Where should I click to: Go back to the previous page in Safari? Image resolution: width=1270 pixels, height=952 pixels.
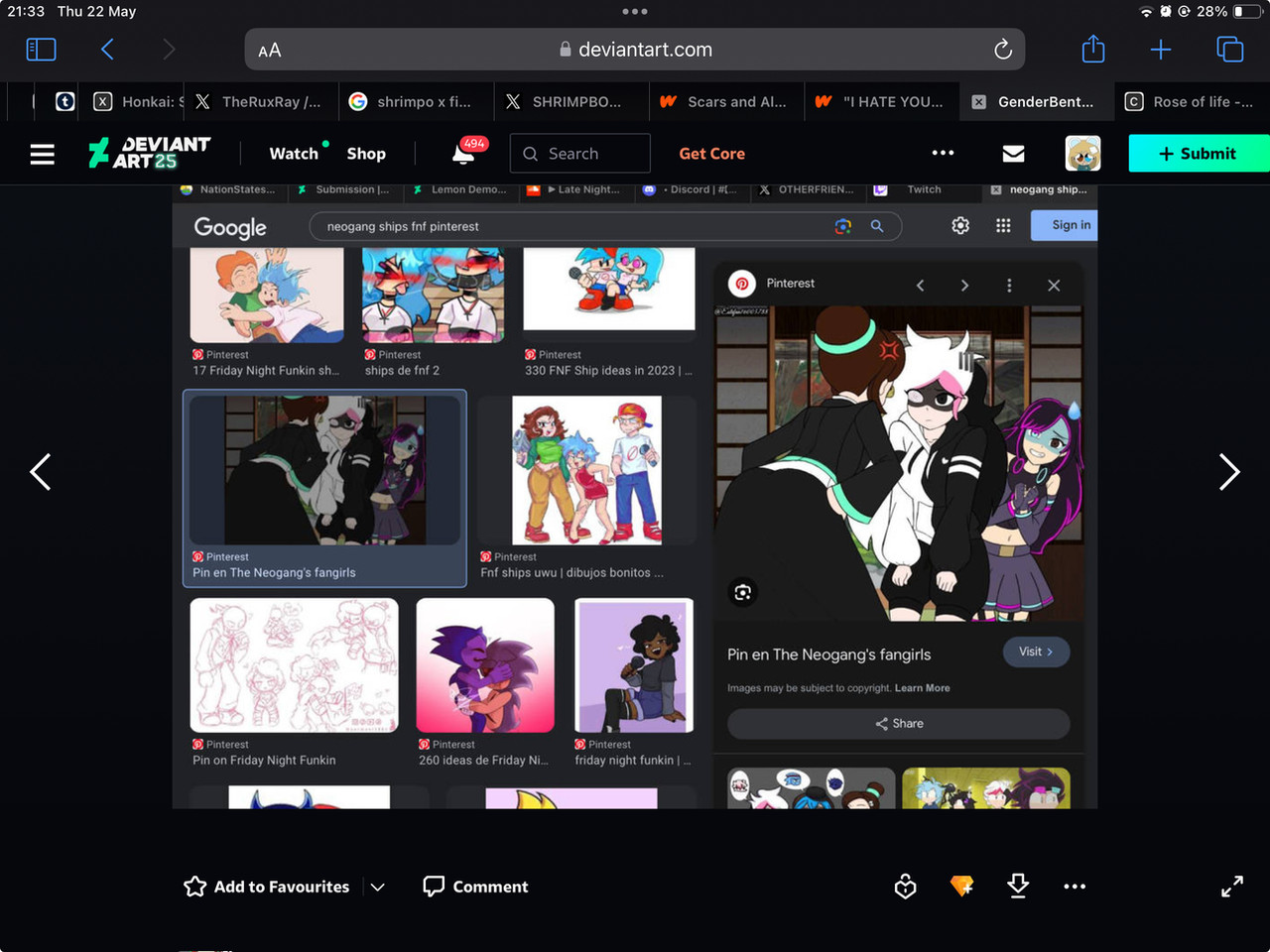[107, 50]
